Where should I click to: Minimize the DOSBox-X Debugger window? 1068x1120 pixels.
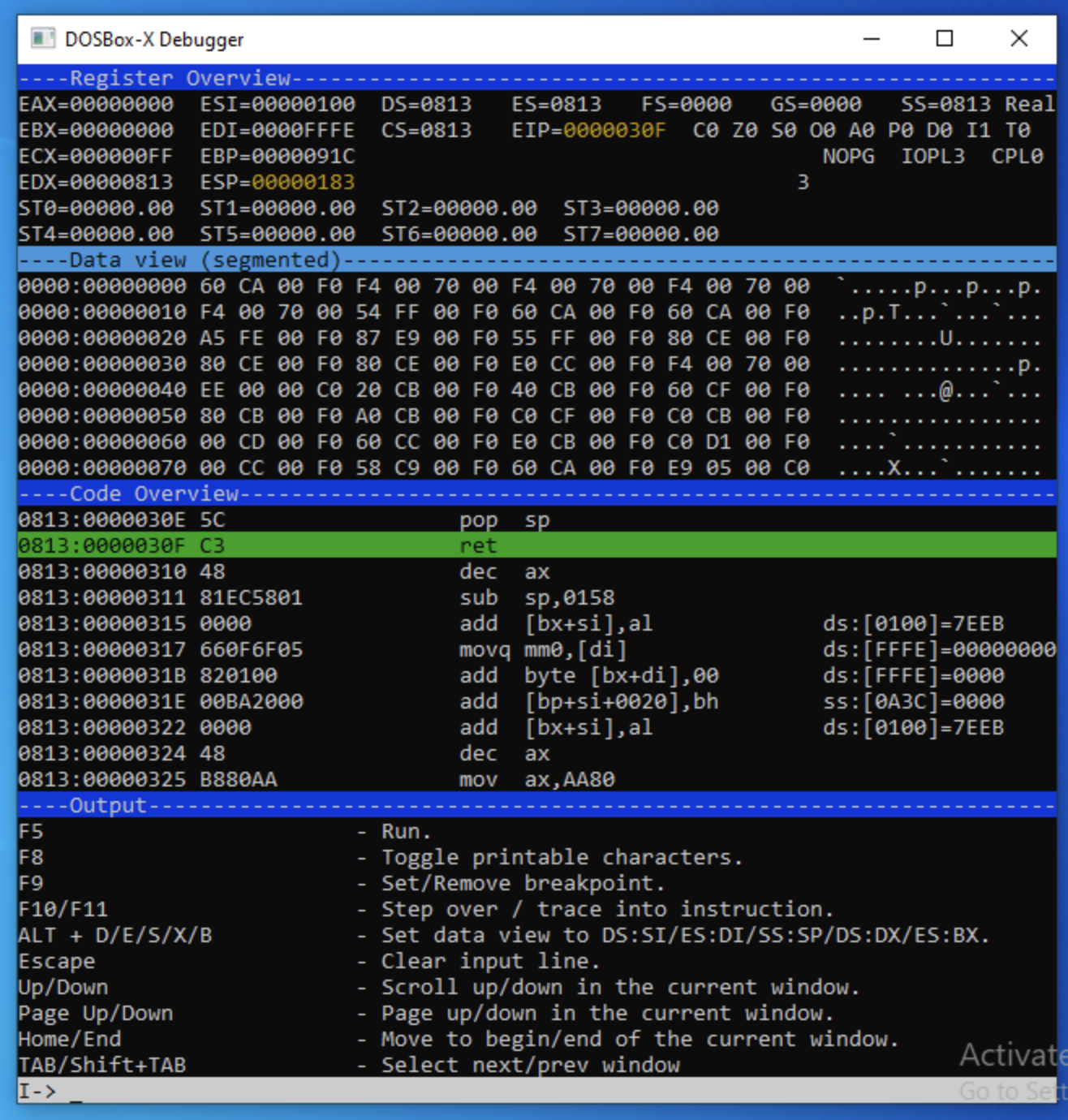pyautogui.click(x=872, y=38)
